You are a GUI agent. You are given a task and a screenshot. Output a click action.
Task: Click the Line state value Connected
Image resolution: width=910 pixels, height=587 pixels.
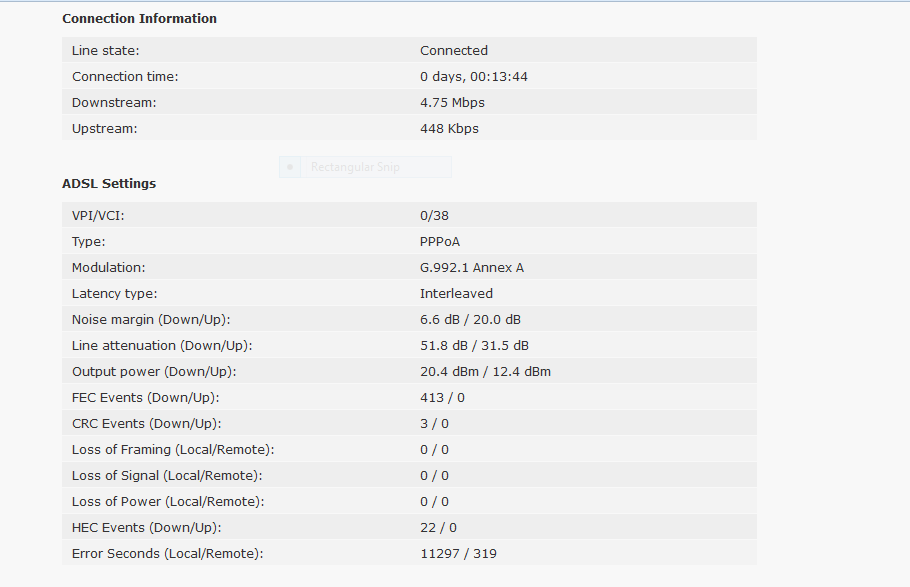point(454,51)
